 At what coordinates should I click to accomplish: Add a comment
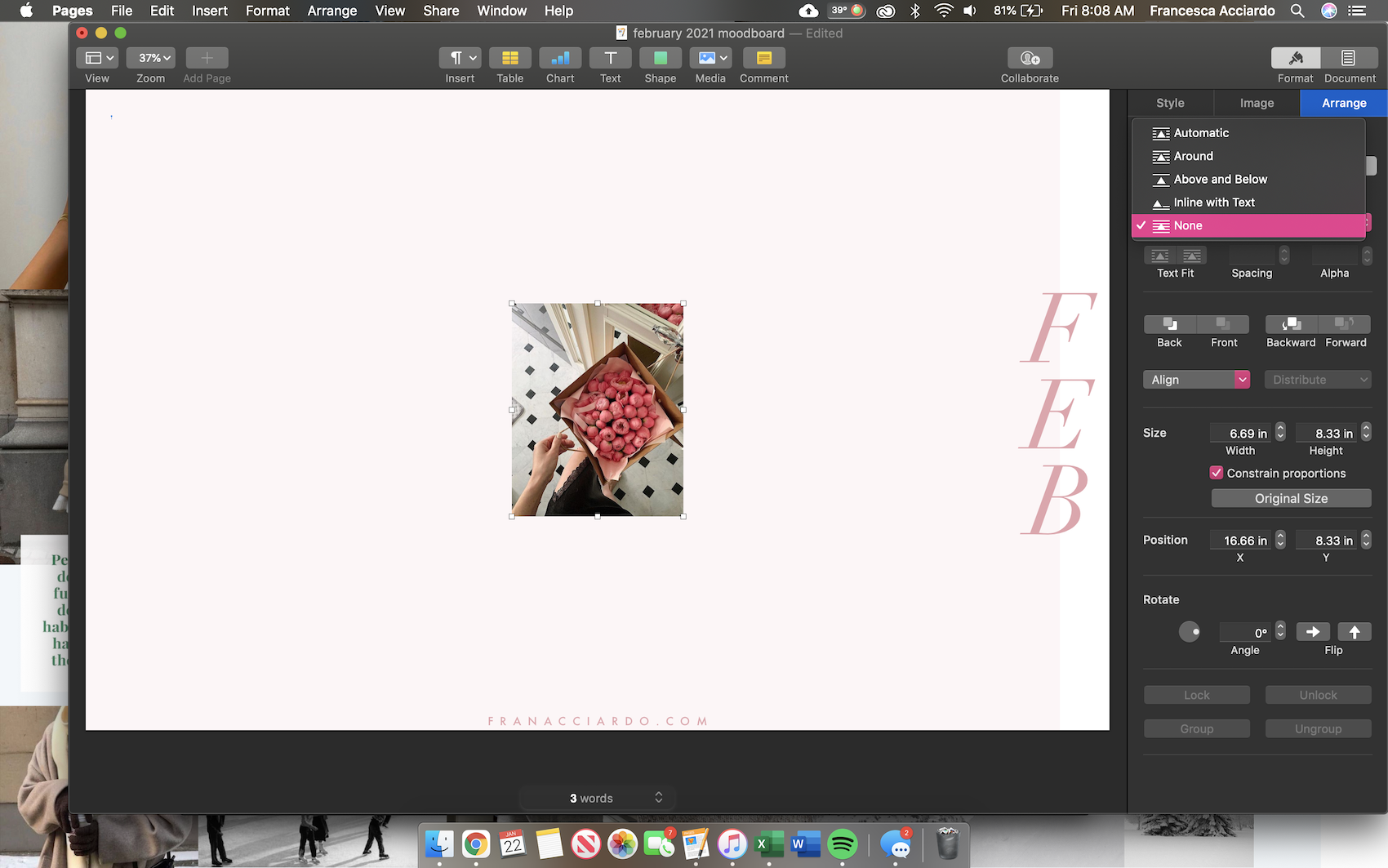pyautogui.click(x=763, y=58)
